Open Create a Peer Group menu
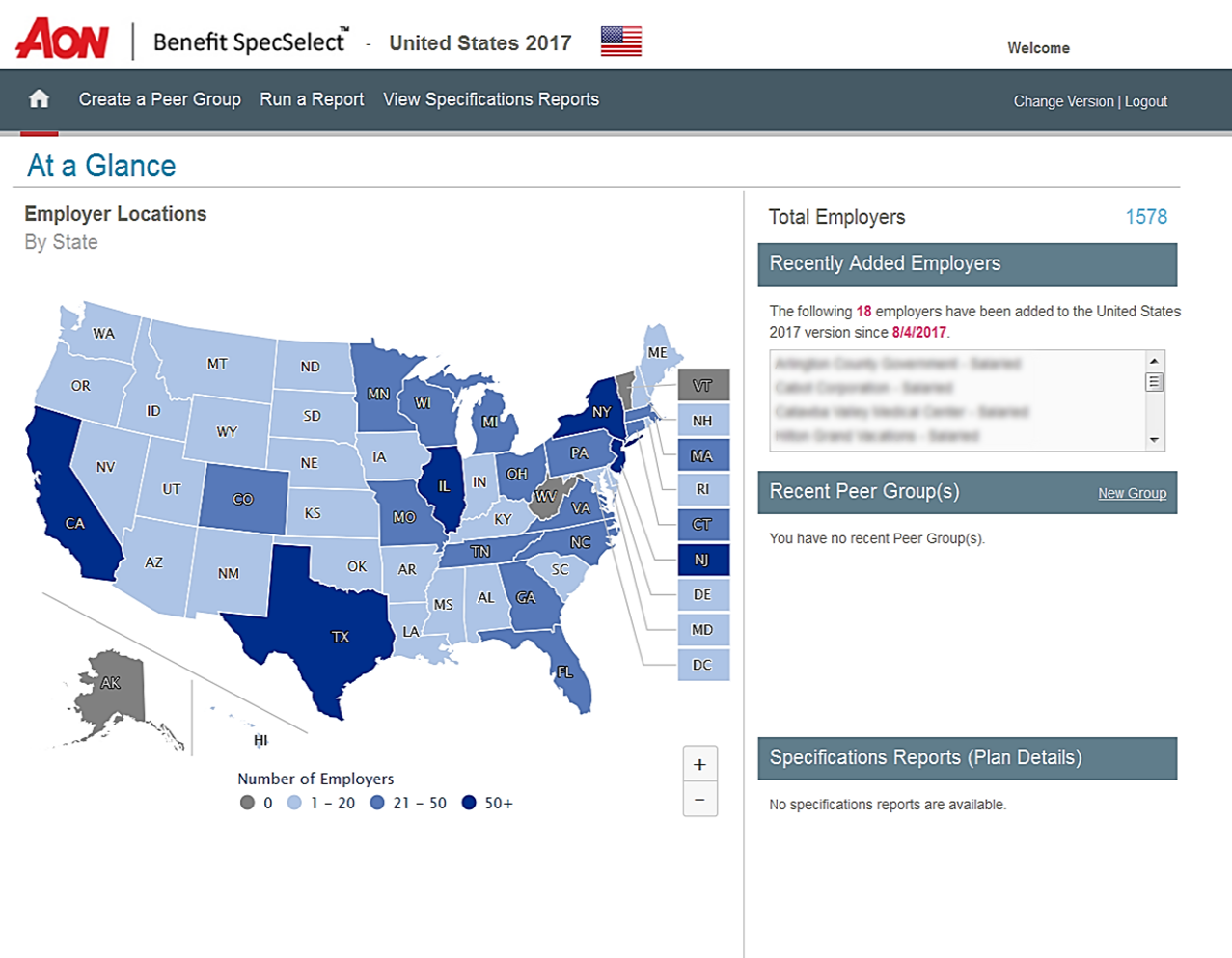 point(160,99)
